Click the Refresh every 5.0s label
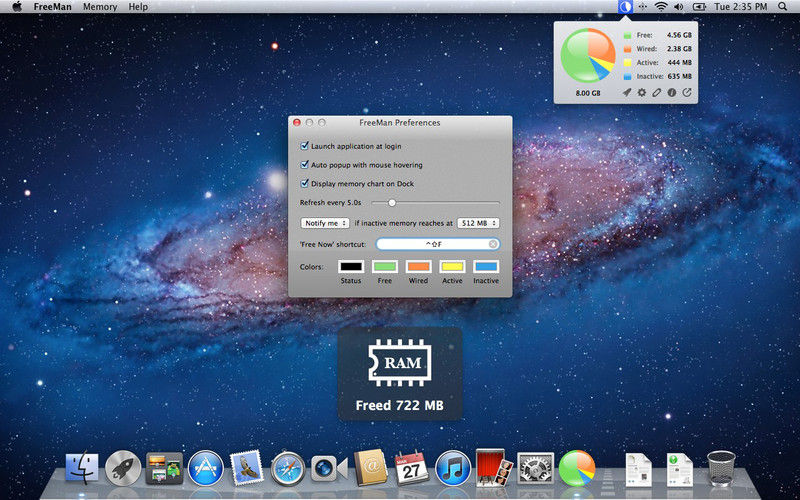Image resolution: width=800 pixels, height=500 pixels. (x=331, y=203)
